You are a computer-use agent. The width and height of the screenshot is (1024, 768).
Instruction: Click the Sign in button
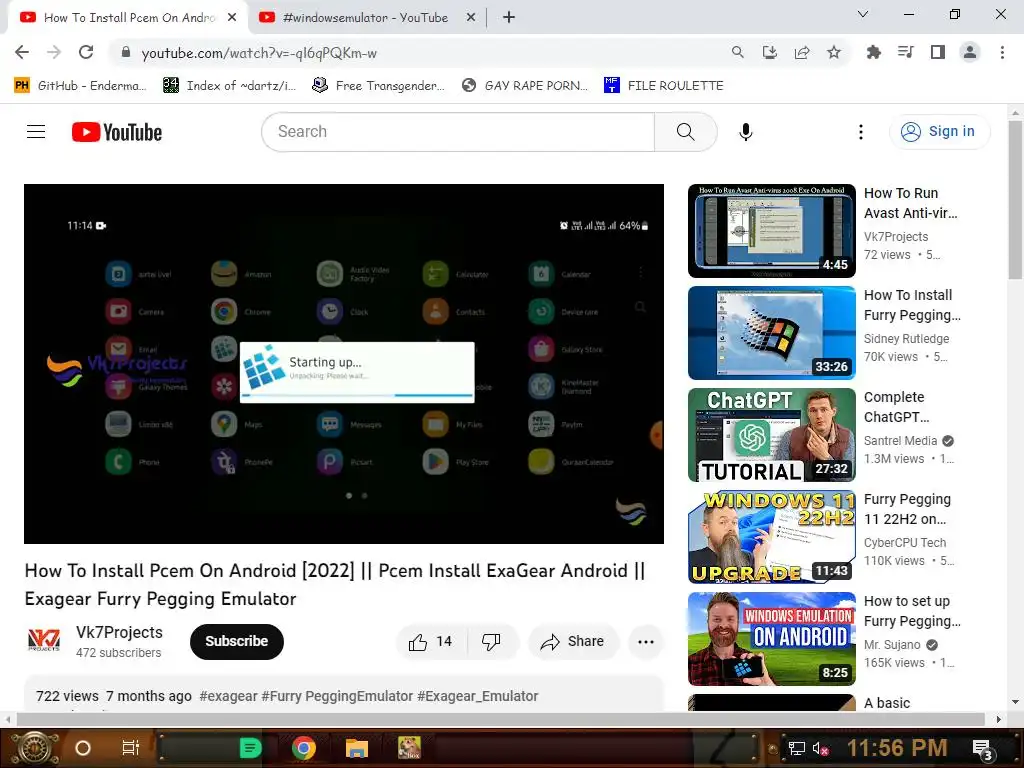tap(939, 132)
